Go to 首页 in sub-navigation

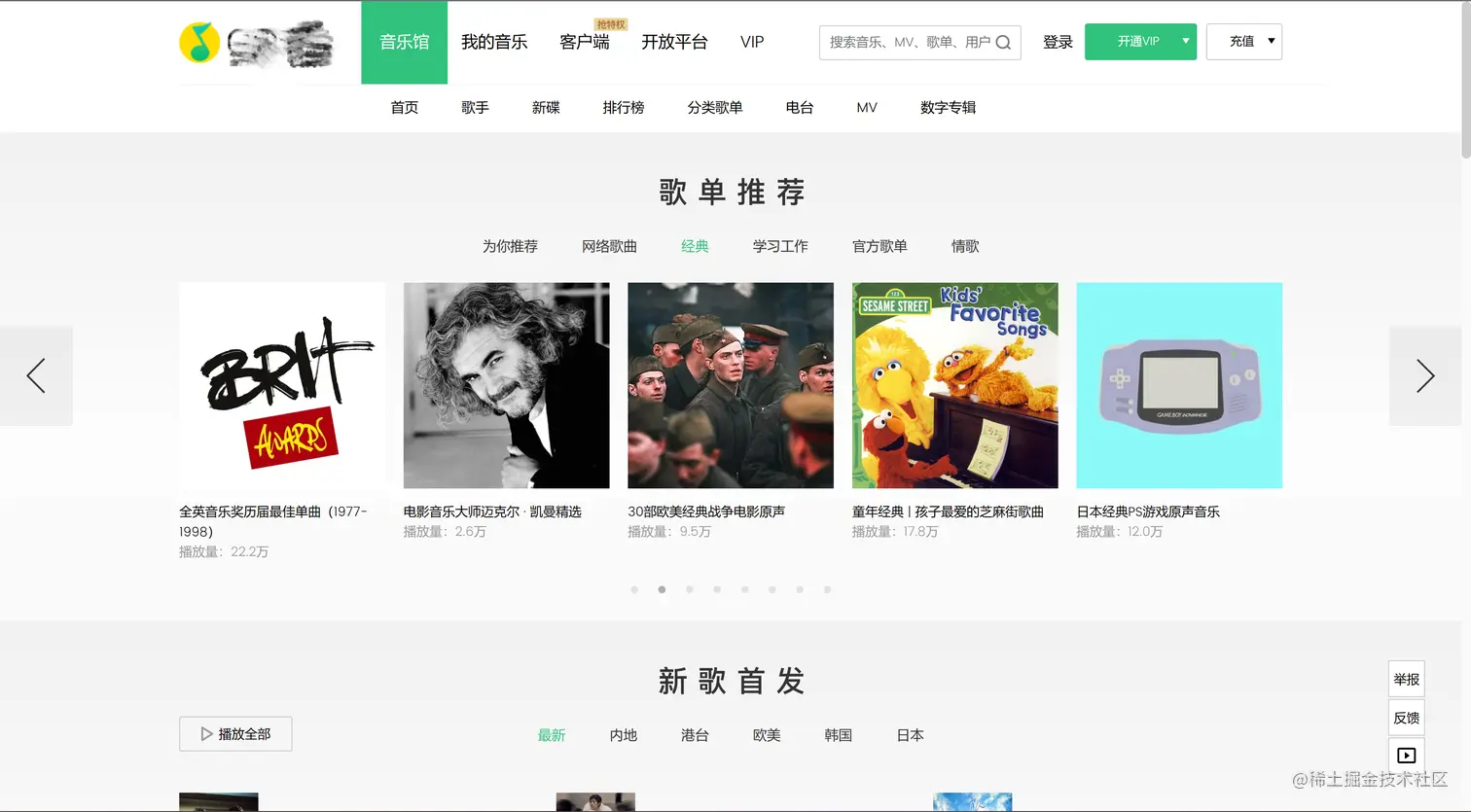[x=404, y=108]
